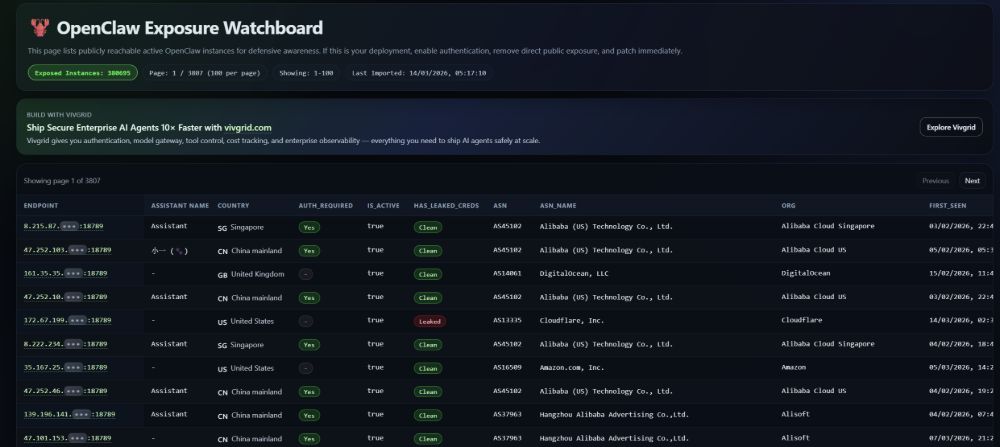This screenshot has height=447, width=1000.
Task: Click Alibaba Cloud Singapore org in 8.215.87 row
Action: (828, 226)
